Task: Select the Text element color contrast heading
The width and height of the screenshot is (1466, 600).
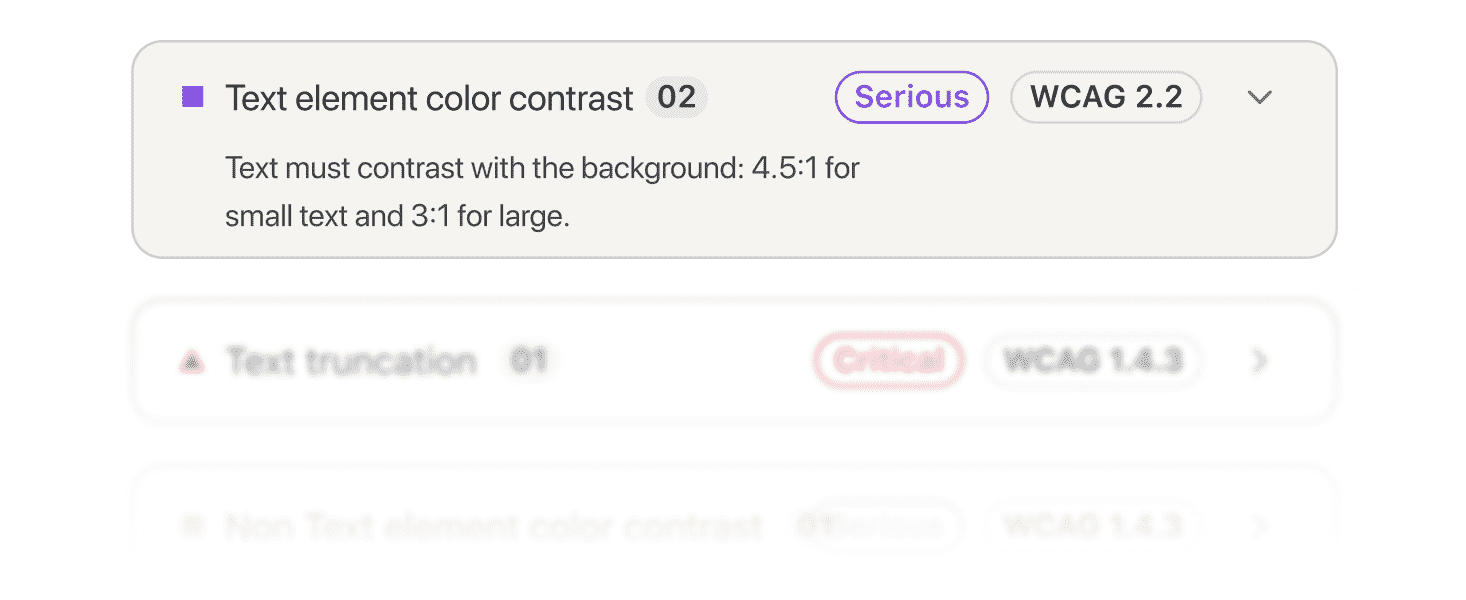Action: point(428,97)
